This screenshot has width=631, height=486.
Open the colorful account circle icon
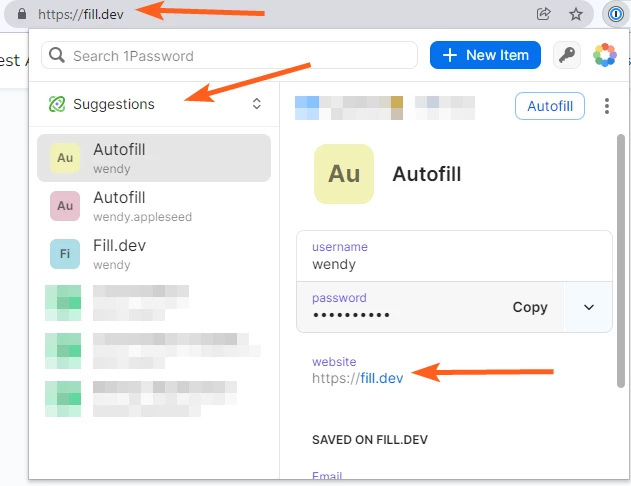605,55
